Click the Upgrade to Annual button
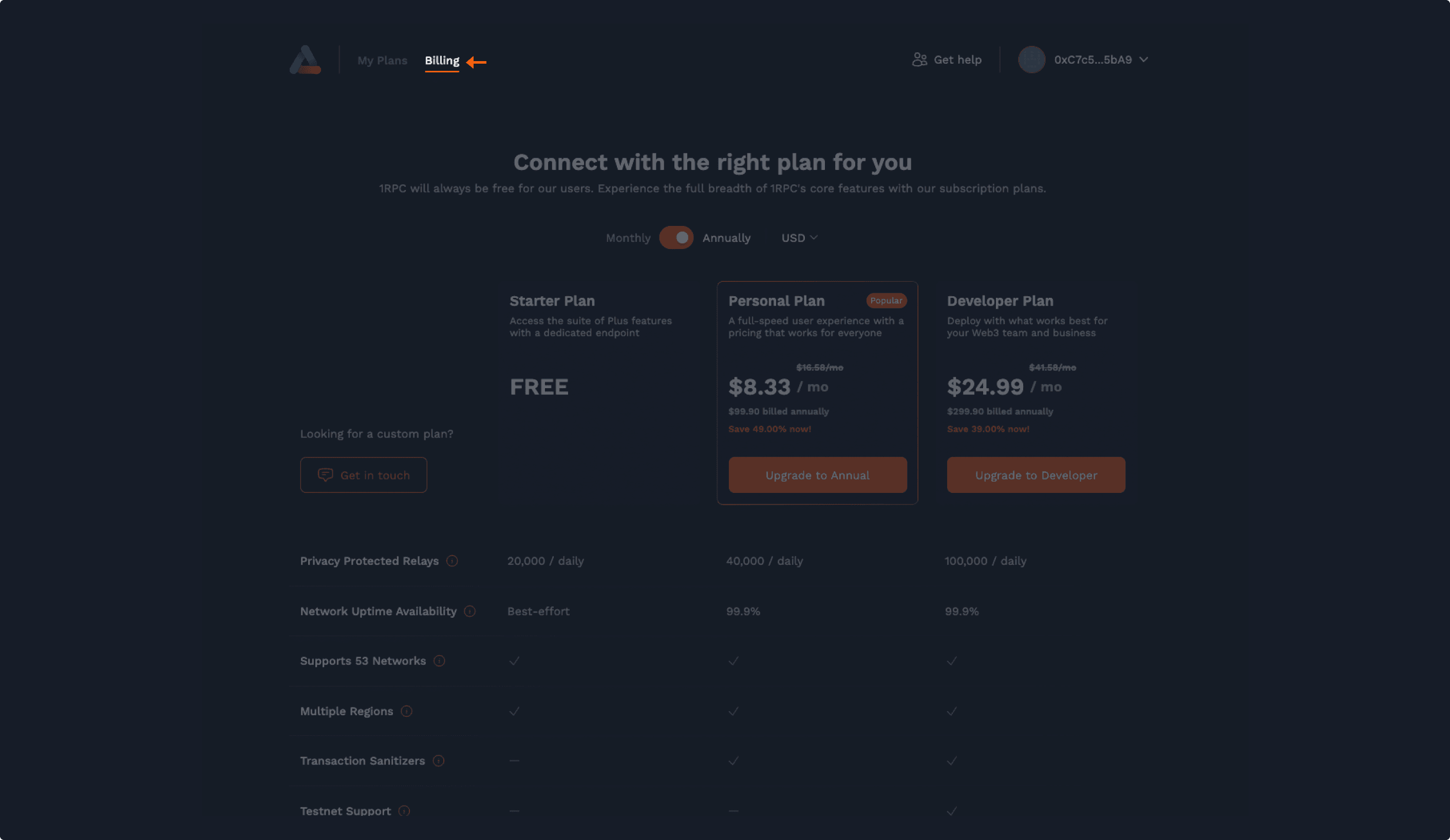The height and width of the screenshot is (840, 1450). click(817, 475)
